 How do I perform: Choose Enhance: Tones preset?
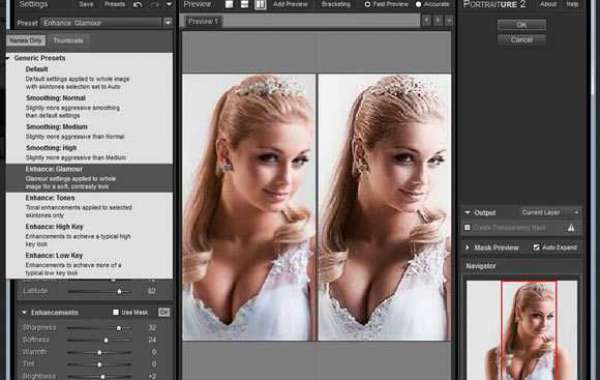point(90,206)
